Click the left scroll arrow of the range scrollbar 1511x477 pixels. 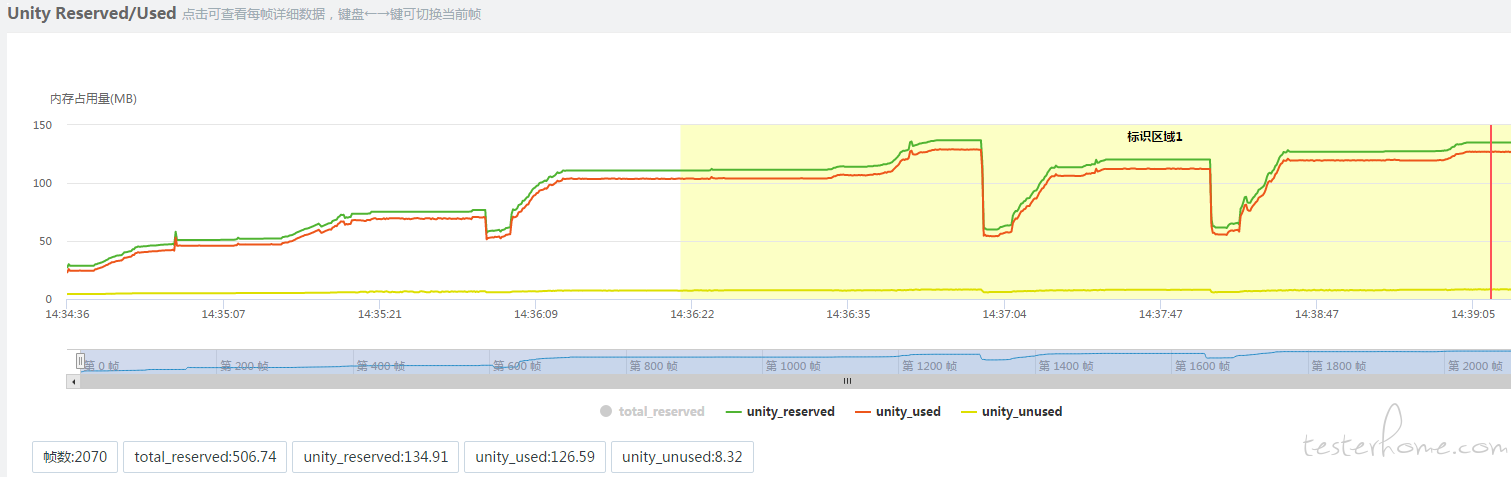pyautogui.click(x=73, y=381)
